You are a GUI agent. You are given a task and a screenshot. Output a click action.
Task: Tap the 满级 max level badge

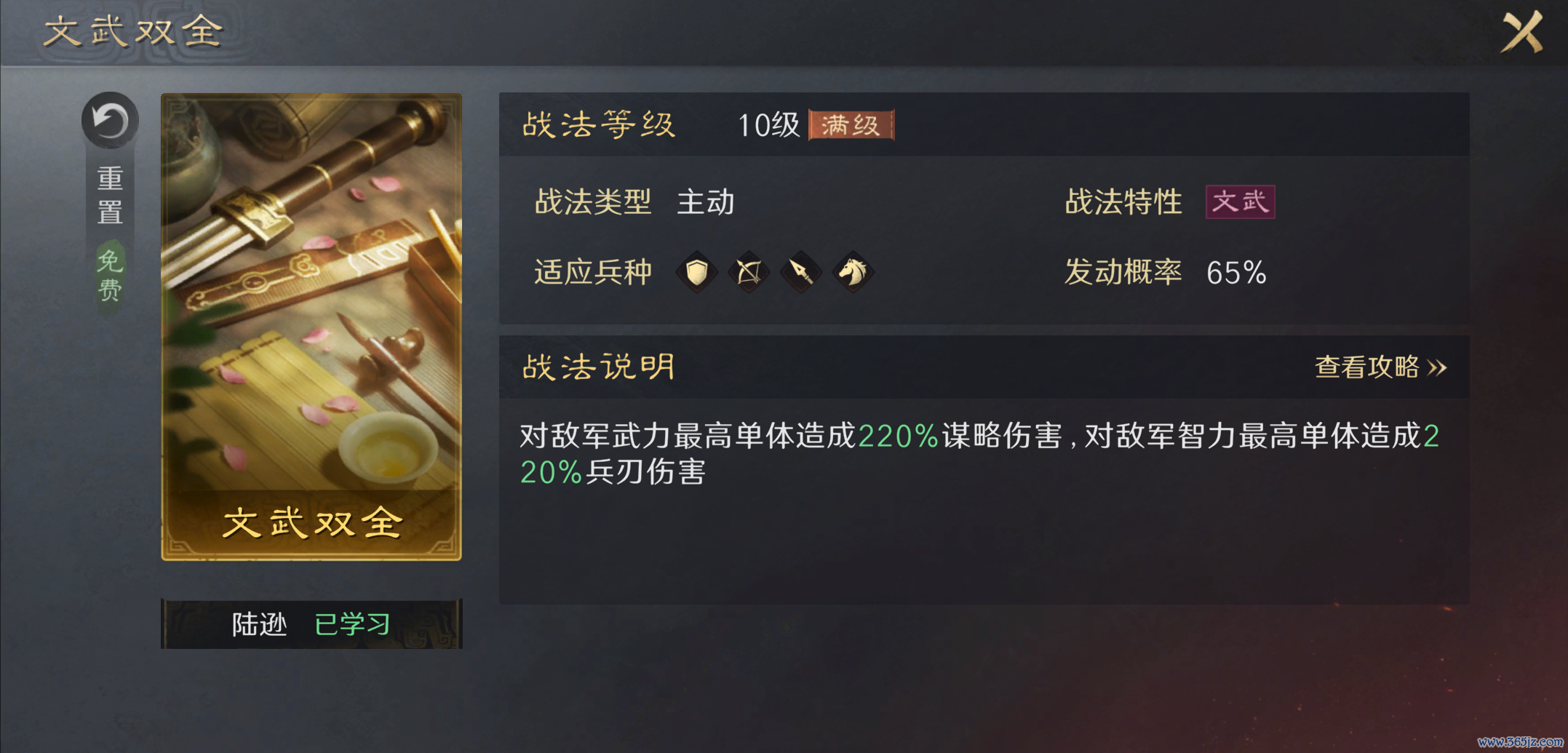pos(851,125)
